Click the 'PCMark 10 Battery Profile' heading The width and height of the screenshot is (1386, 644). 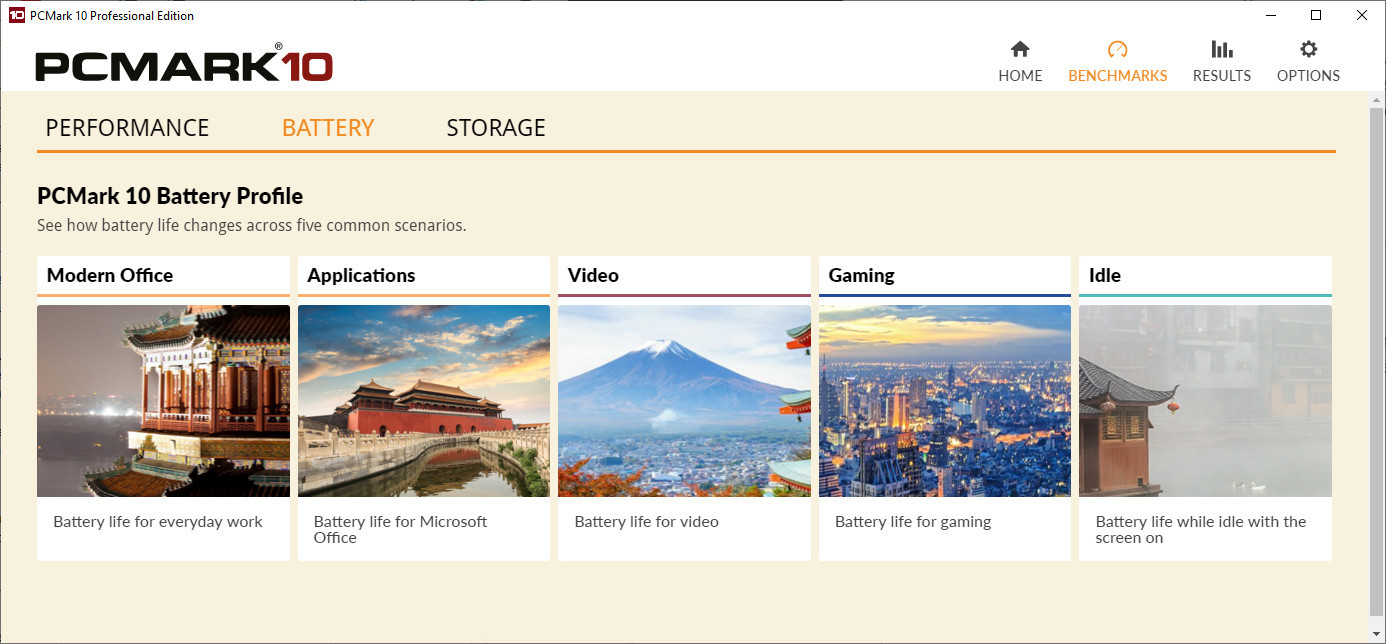tap(170, 196)
